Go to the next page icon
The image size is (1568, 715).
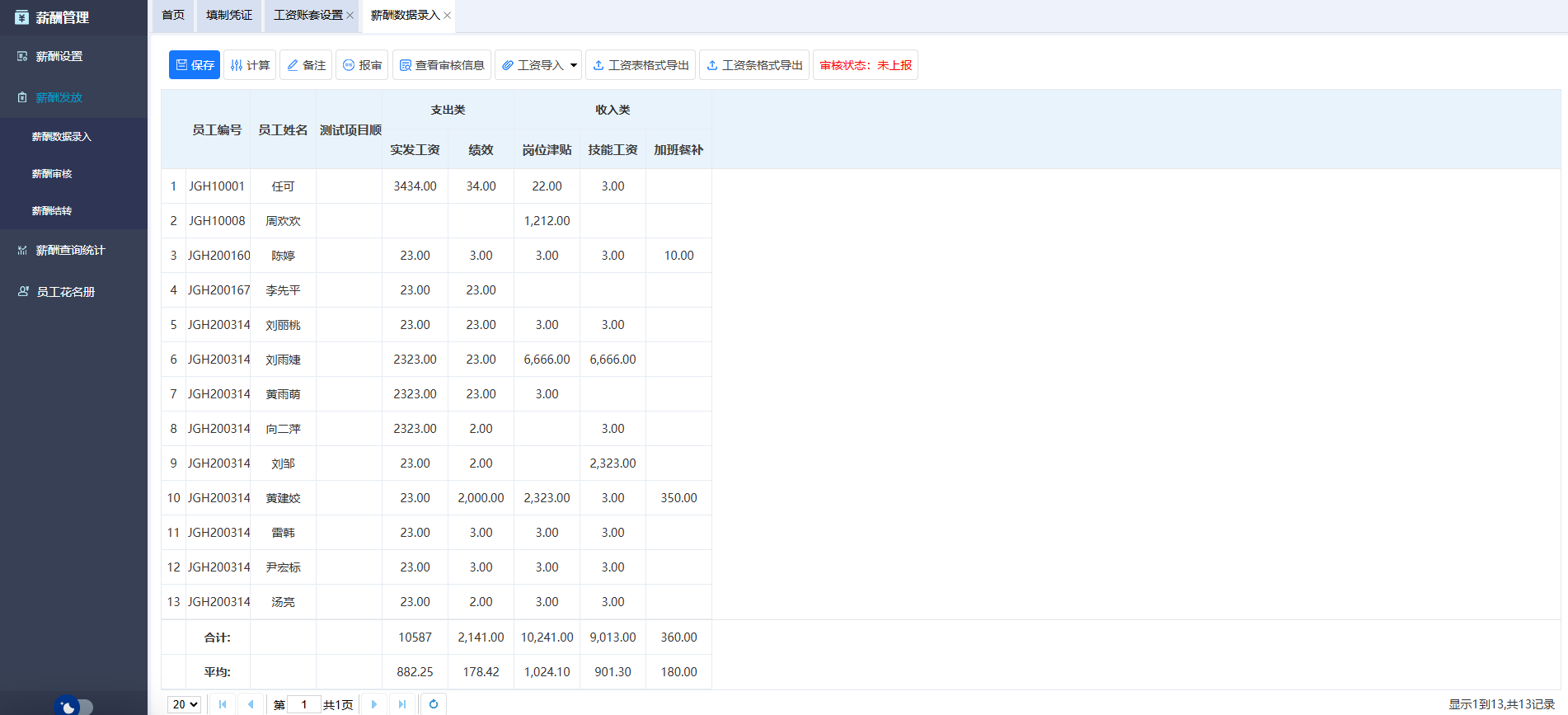374,704
